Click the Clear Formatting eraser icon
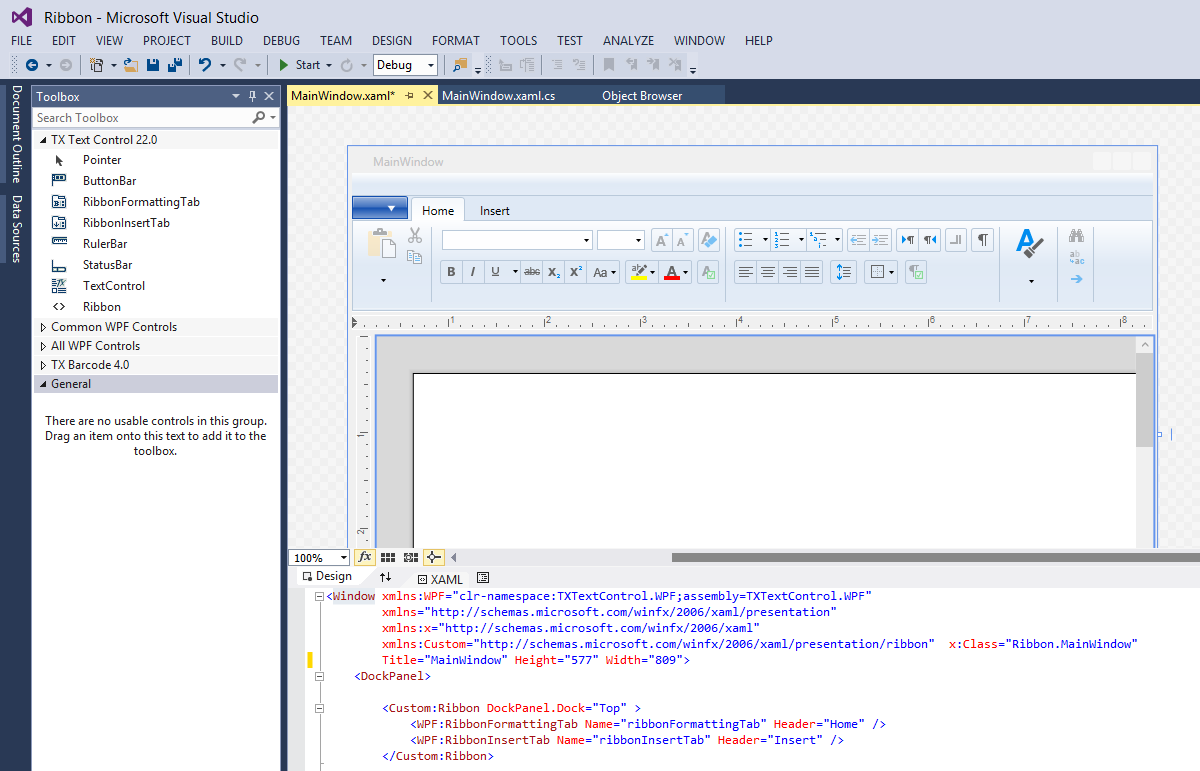The image size is (1200, 771). point(708,240)
